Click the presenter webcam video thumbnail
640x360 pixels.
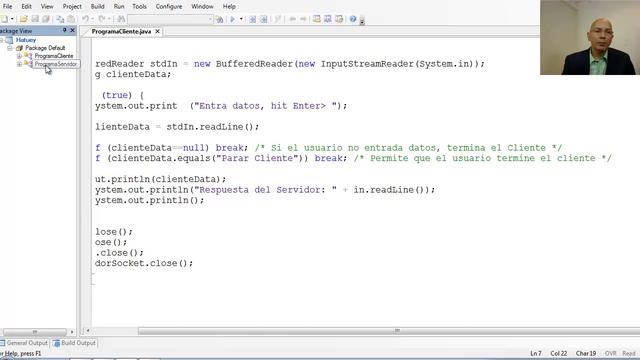tap(590, 37)
